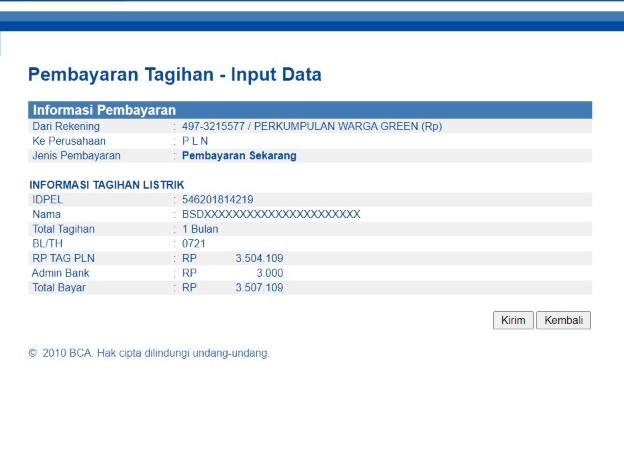Click the BL/TH value 0721
The image size is (624, 459).
coord(193,243)
